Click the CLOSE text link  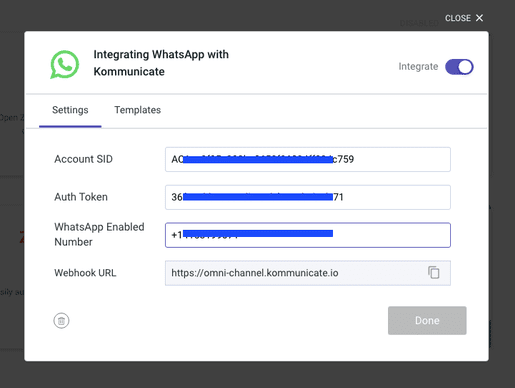click(458, 18)
